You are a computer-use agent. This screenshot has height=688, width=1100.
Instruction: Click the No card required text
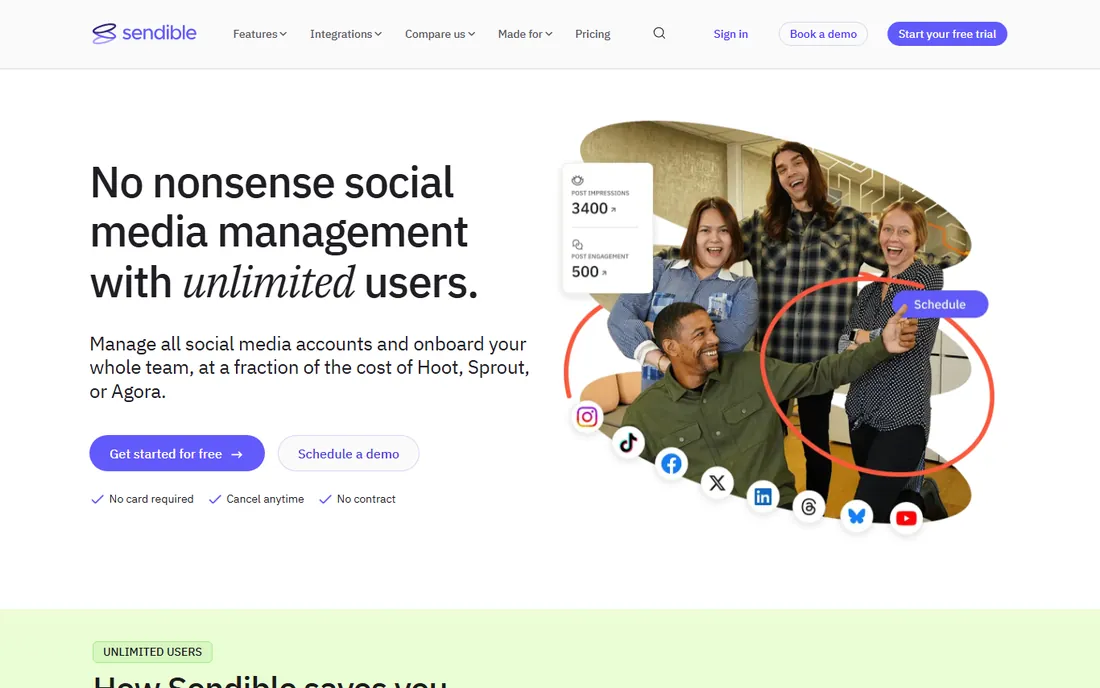[151, 499]
